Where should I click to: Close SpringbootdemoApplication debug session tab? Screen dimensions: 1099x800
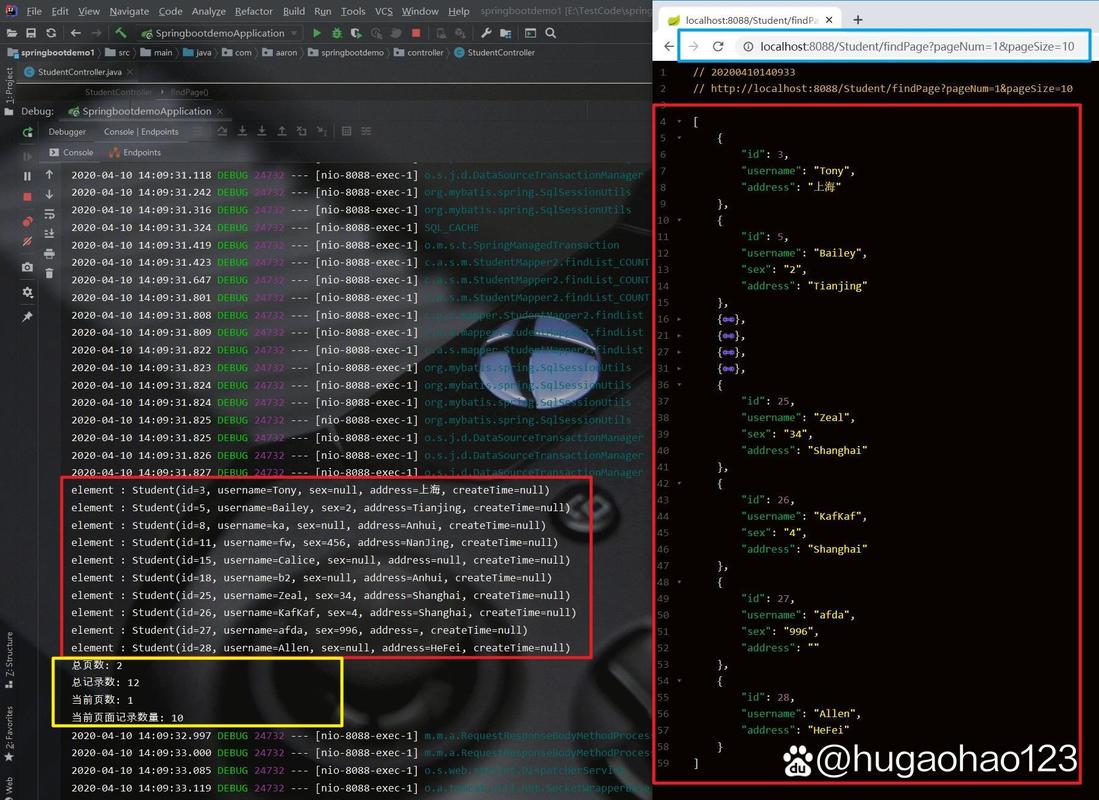coord(220,111)
